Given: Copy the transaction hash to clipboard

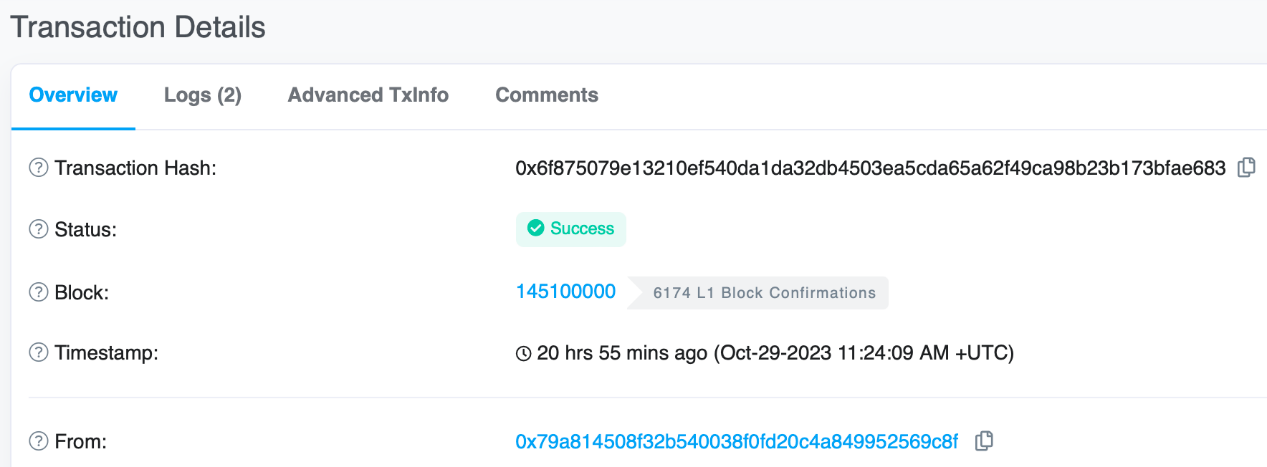Looking at the screenshot, I should pos(1246,168).
